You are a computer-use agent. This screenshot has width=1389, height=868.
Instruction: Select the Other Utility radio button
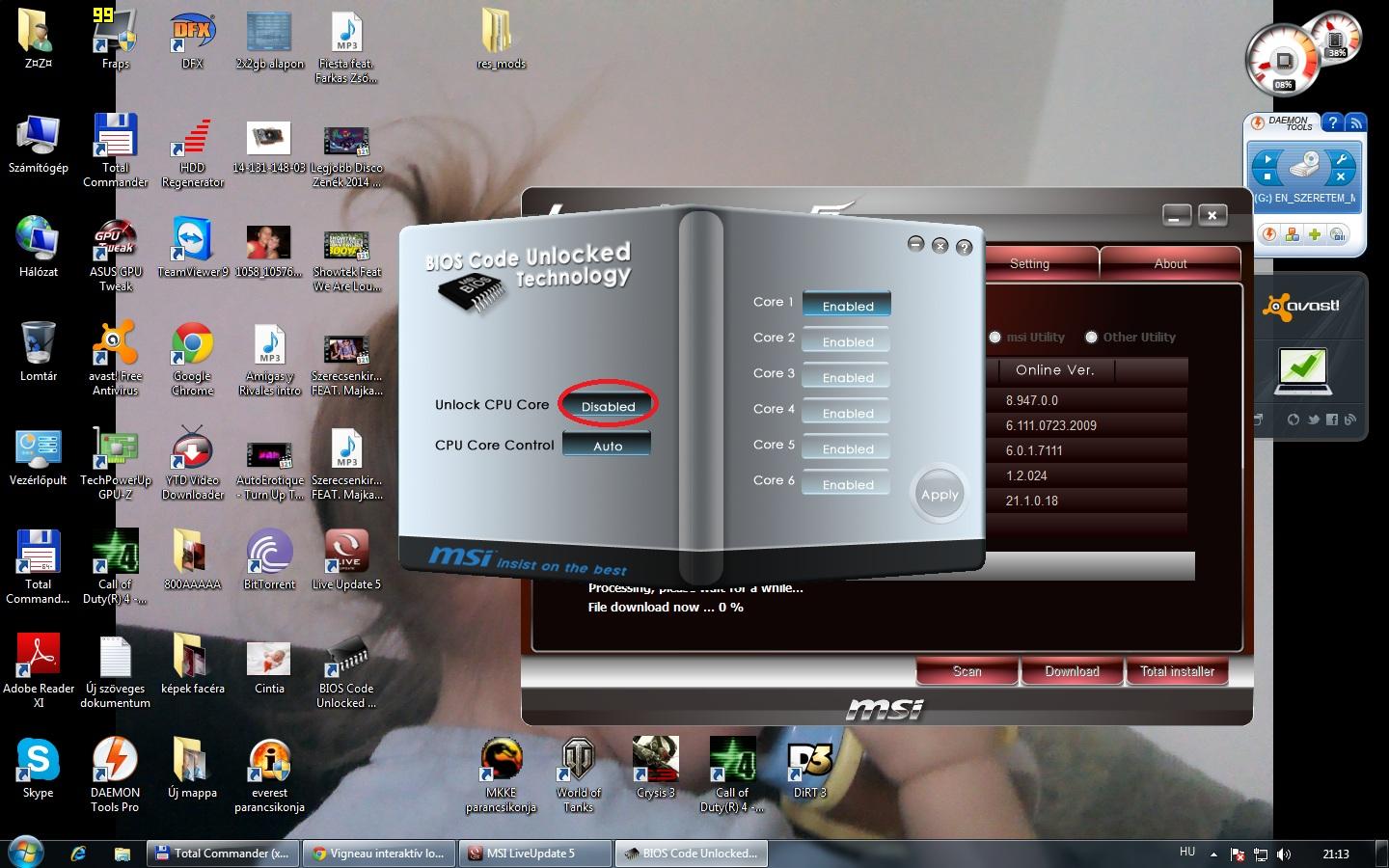coord(1091,337)
